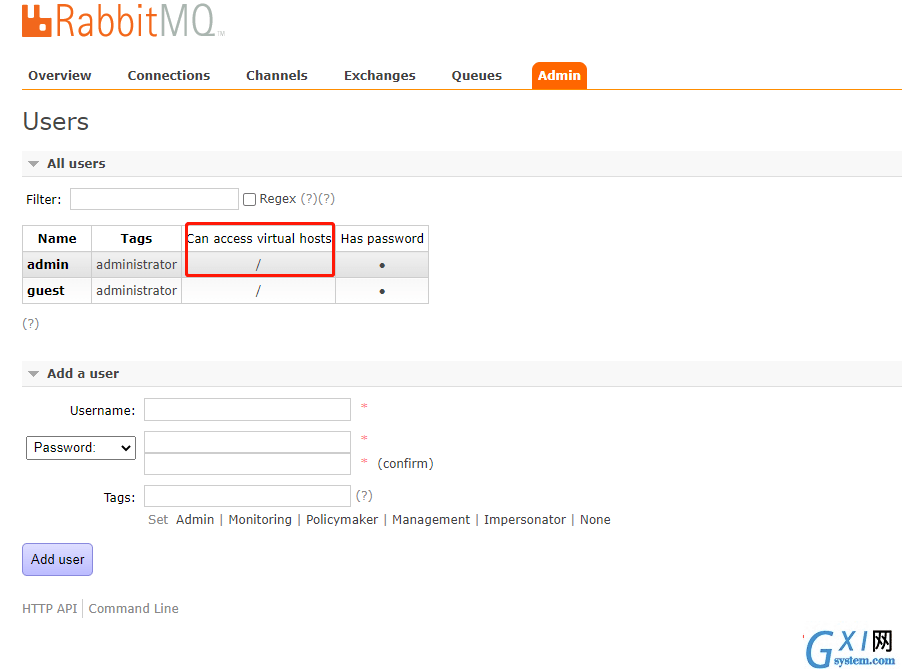Image resolution: width=902 pixels, height=669 pixels.
Task: Set tag to None
Action: 595,520
